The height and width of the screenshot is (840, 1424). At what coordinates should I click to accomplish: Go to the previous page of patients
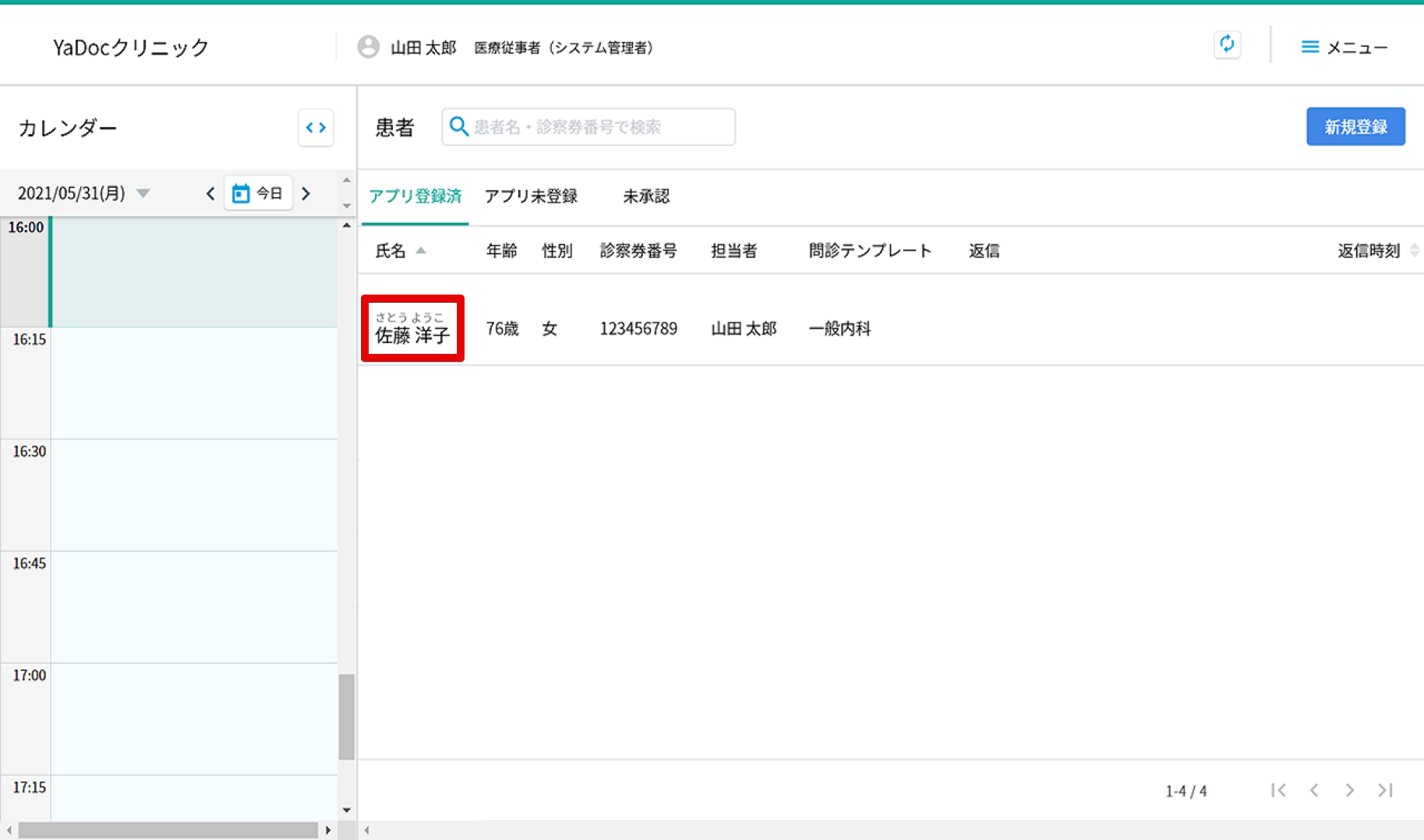click(x=1314, y=790)
